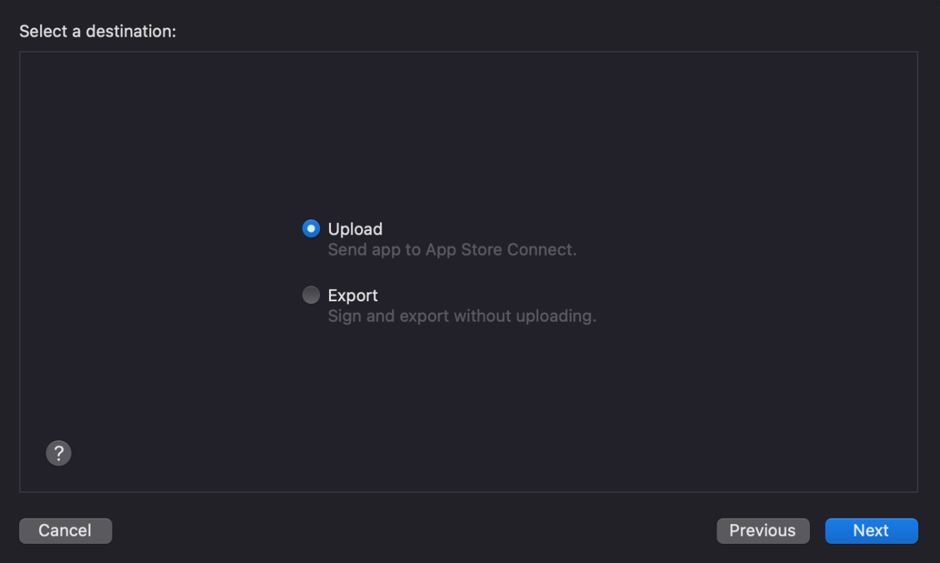The image size is (940, 563).
Task: Select the Export radio button
Action: point(311,295)
